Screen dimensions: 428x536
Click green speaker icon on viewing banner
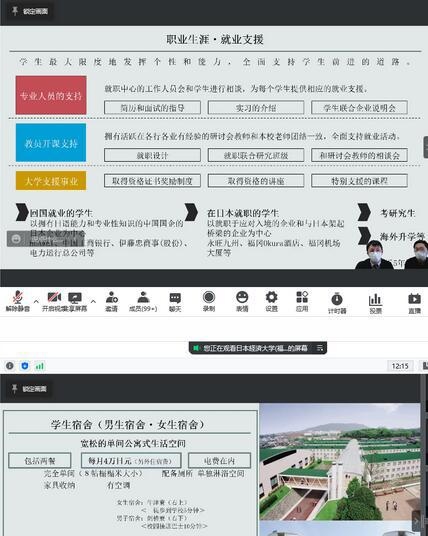click(196, 348)
